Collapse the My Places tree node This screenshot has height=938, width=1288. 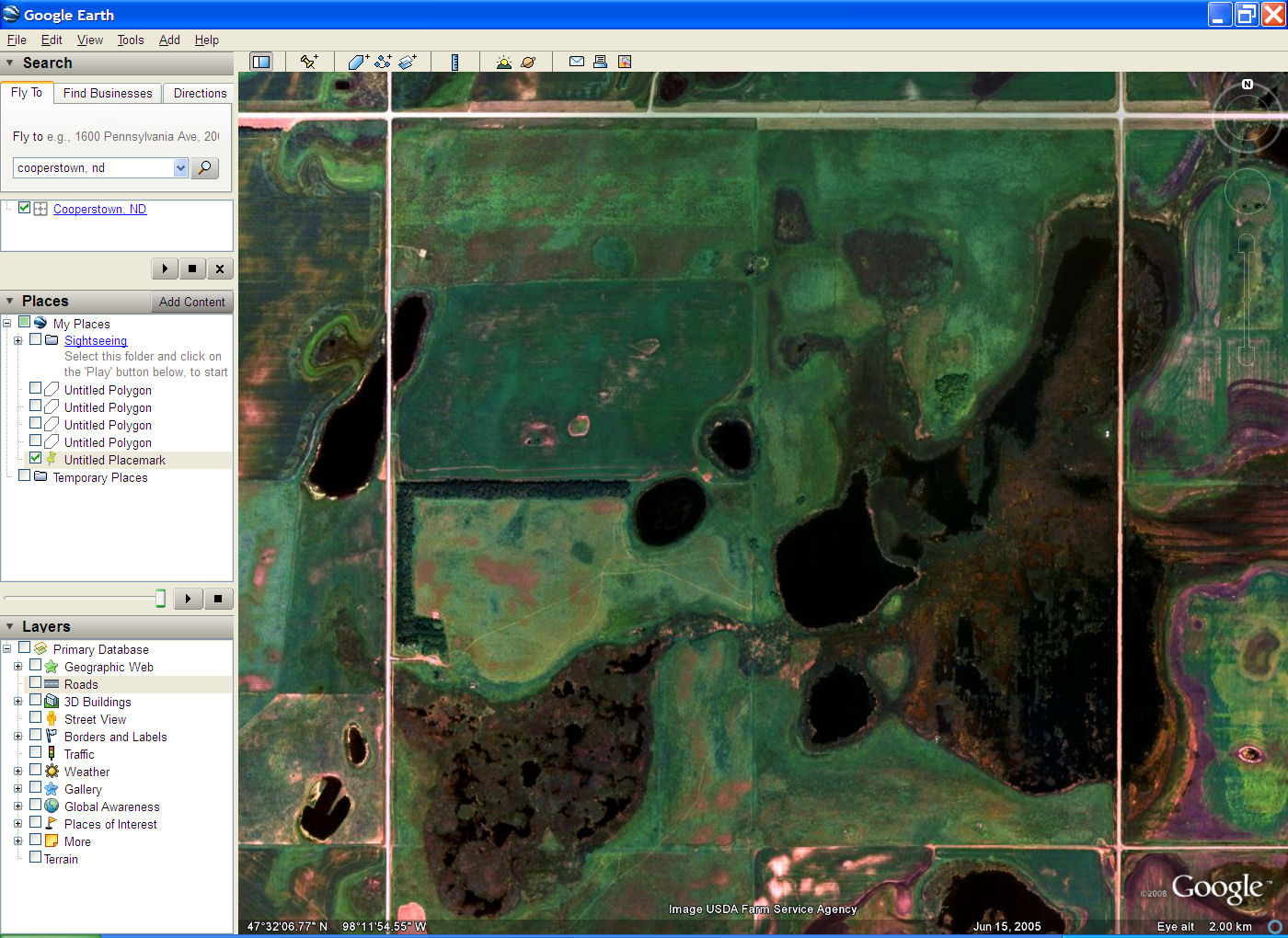[x=6, y=323]
